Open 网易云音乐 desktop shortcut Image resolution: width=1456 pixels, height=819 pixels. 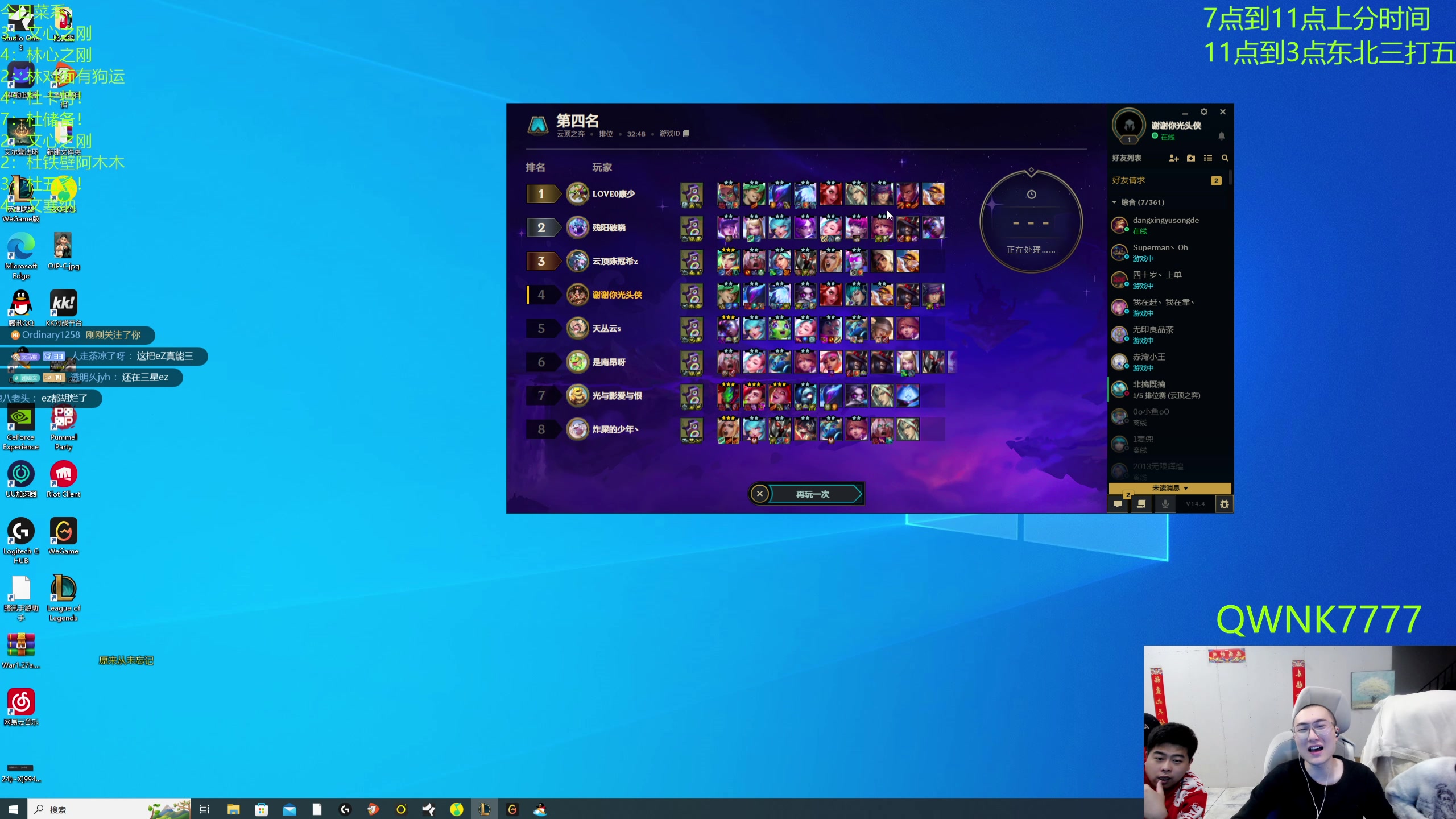(21, 707)
